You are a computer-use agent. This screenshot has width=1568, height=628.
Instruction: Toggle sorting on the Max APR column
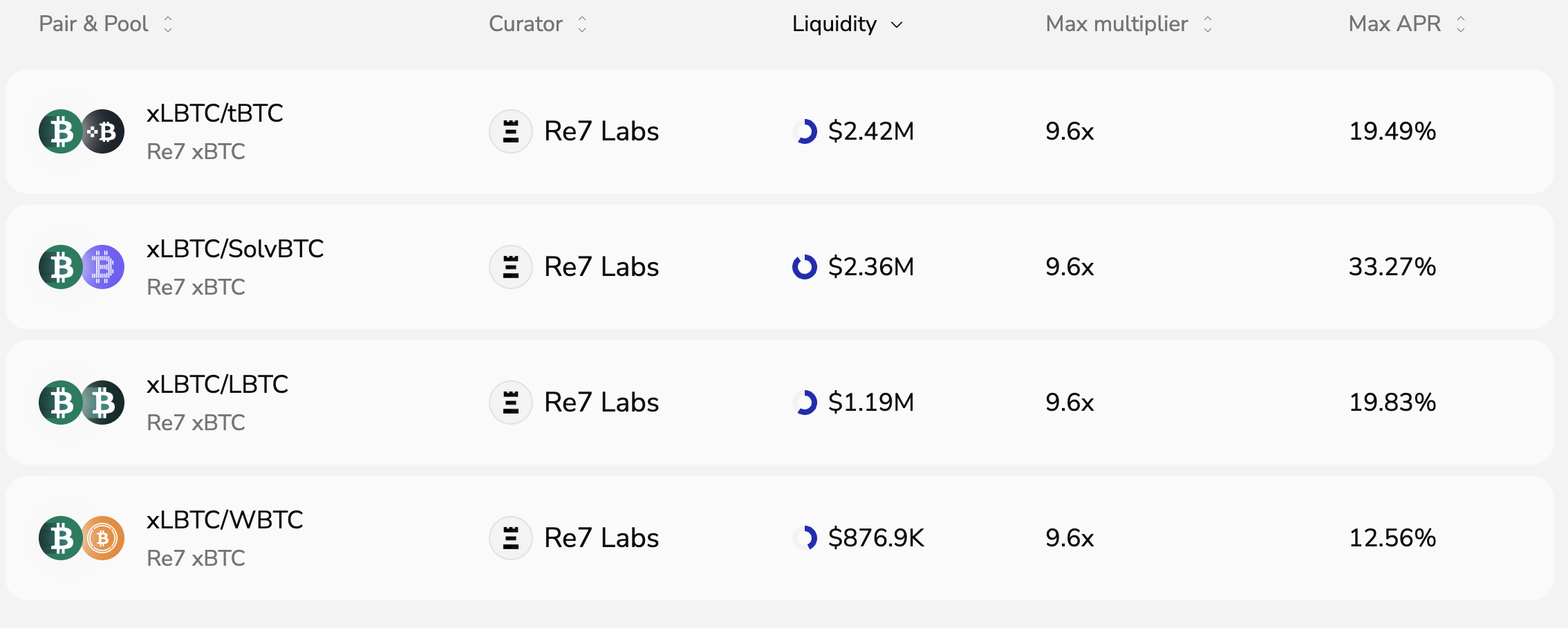(x=1460, y=24)
